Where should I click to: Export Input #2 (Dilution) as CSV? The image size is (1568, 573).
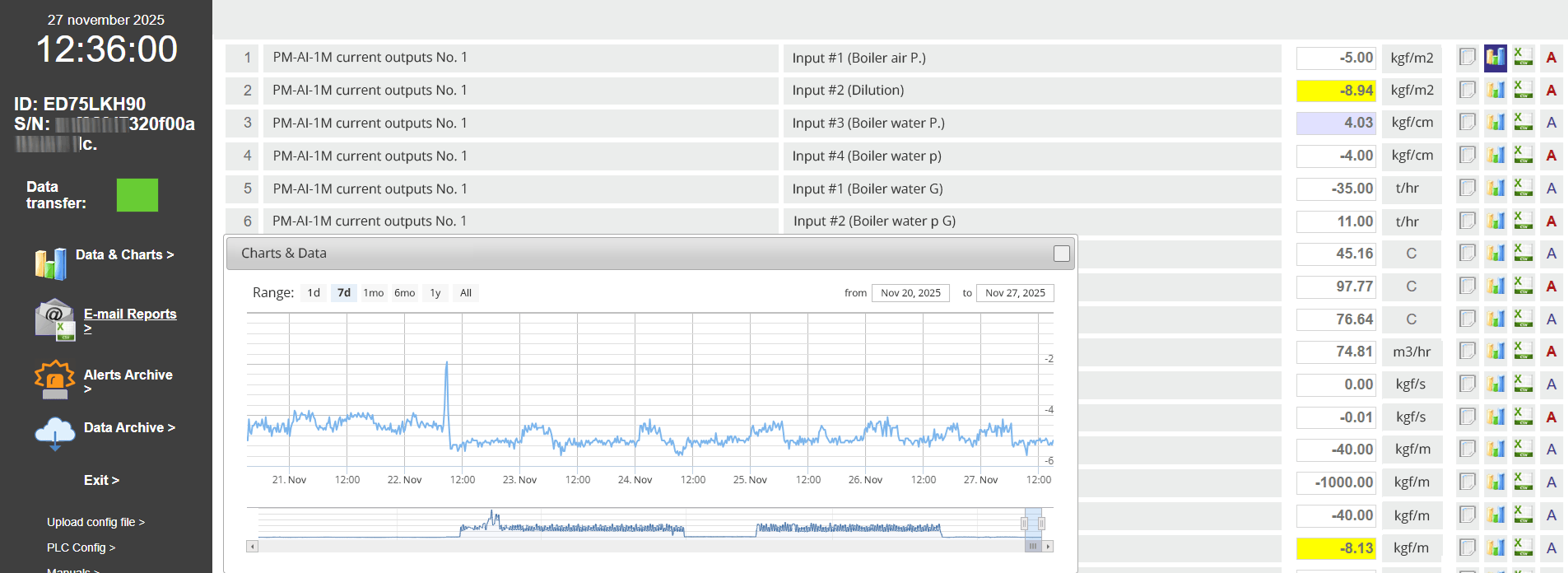(1523, 91)
